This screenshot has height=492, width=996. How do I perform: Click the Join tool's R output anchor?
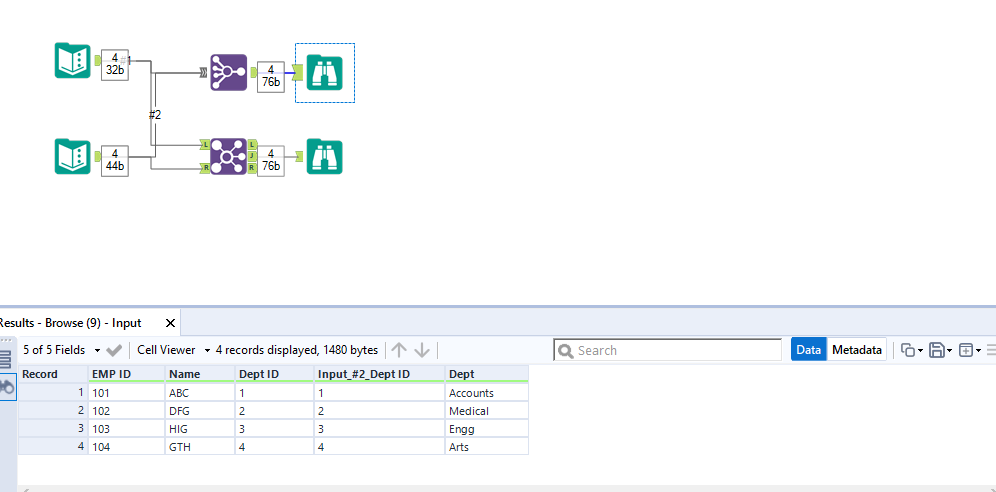(252, 168)
